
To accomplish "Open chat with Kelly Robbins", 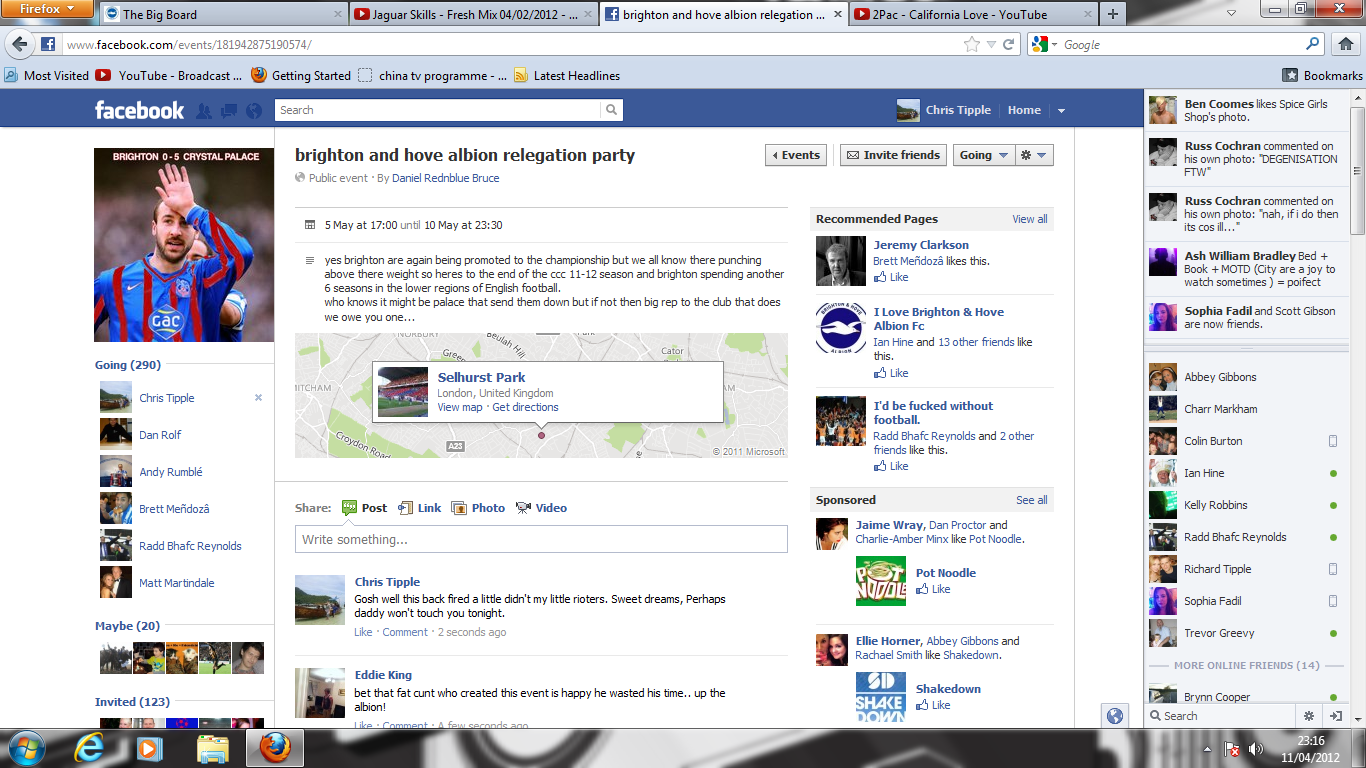I will (x=1245, y=505).
